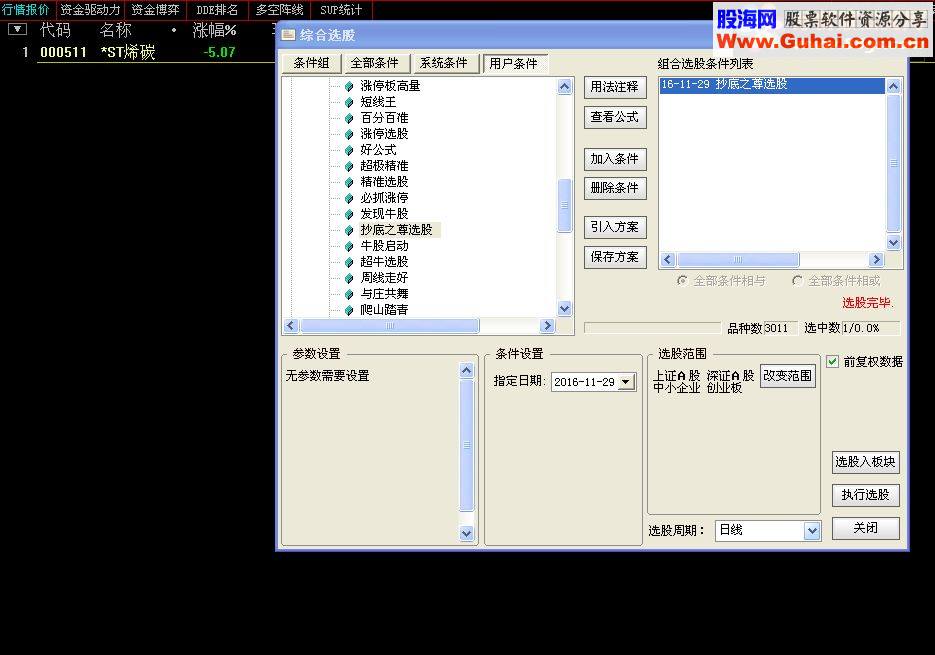Viewport: 935px width, 655px height.
Task: Switch to the 系统条件 tab
Action: point(444,63)
